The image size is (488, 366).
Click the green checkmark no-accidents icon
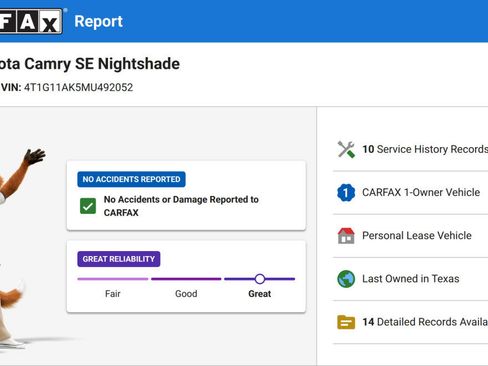[88, 206]
